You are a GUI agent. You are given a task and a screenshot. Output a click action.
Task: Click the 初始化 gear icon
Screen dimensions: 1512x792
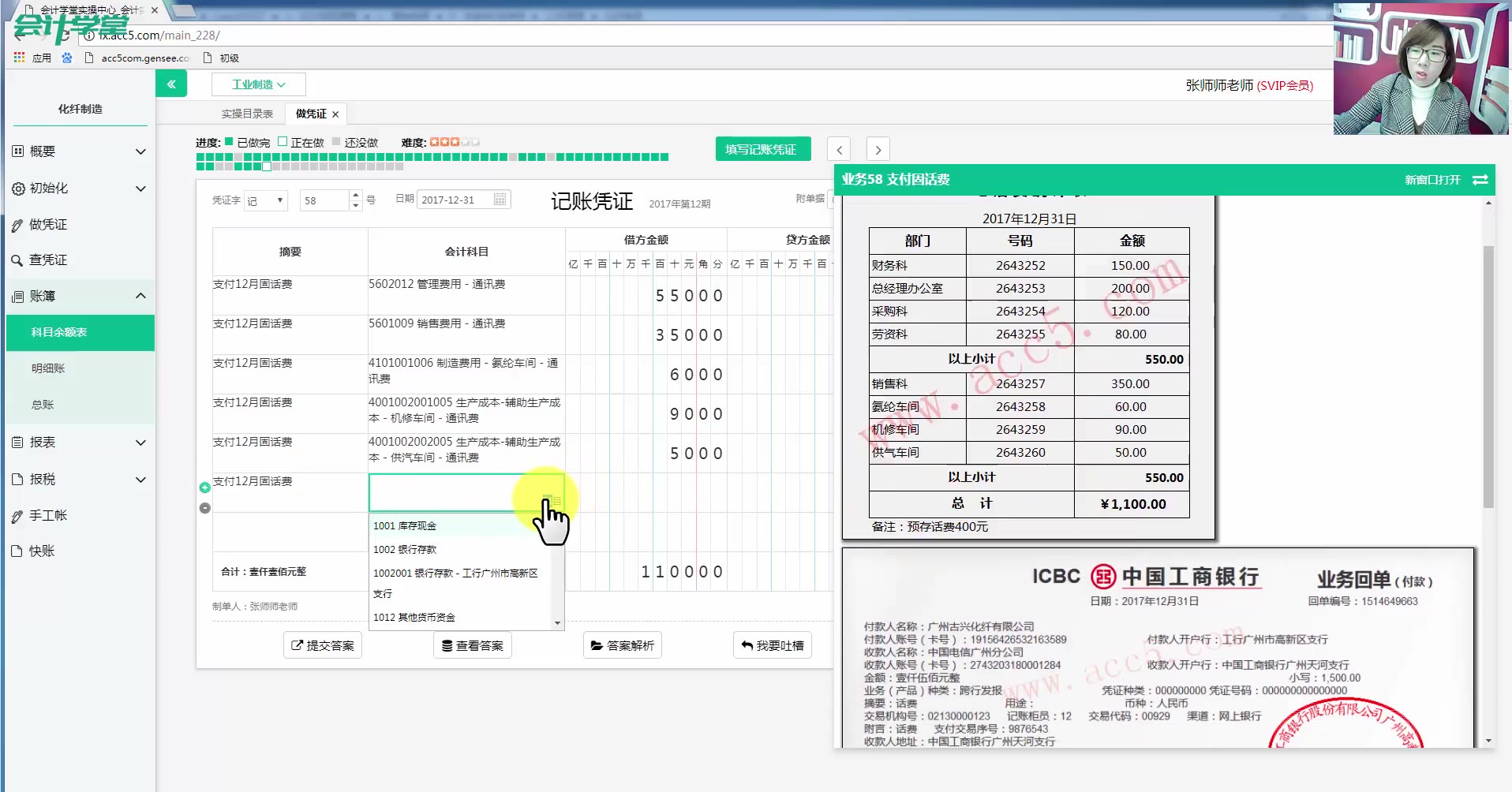17,189
